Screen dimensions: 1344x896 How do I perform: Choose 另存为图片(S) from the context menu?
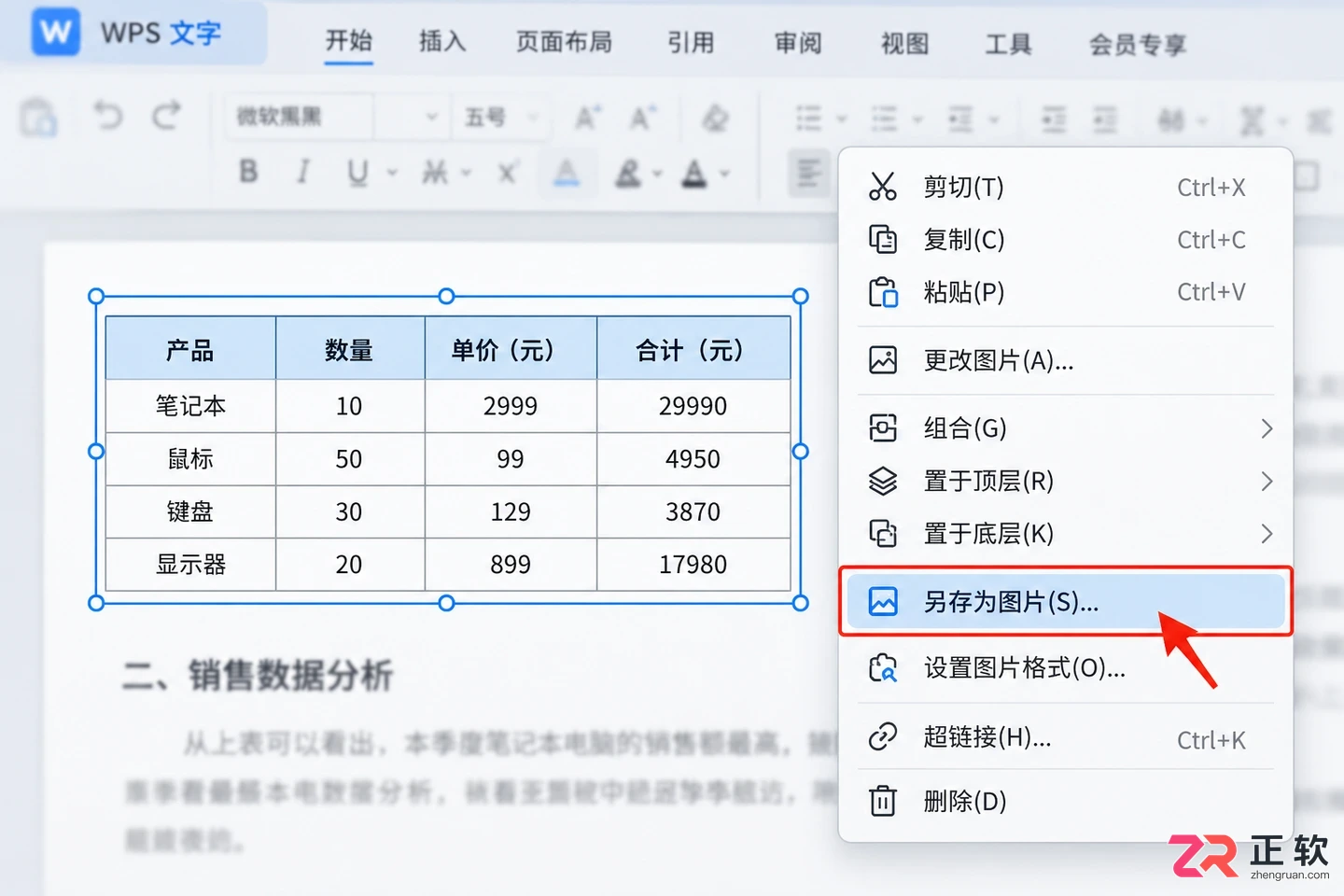1065,601
